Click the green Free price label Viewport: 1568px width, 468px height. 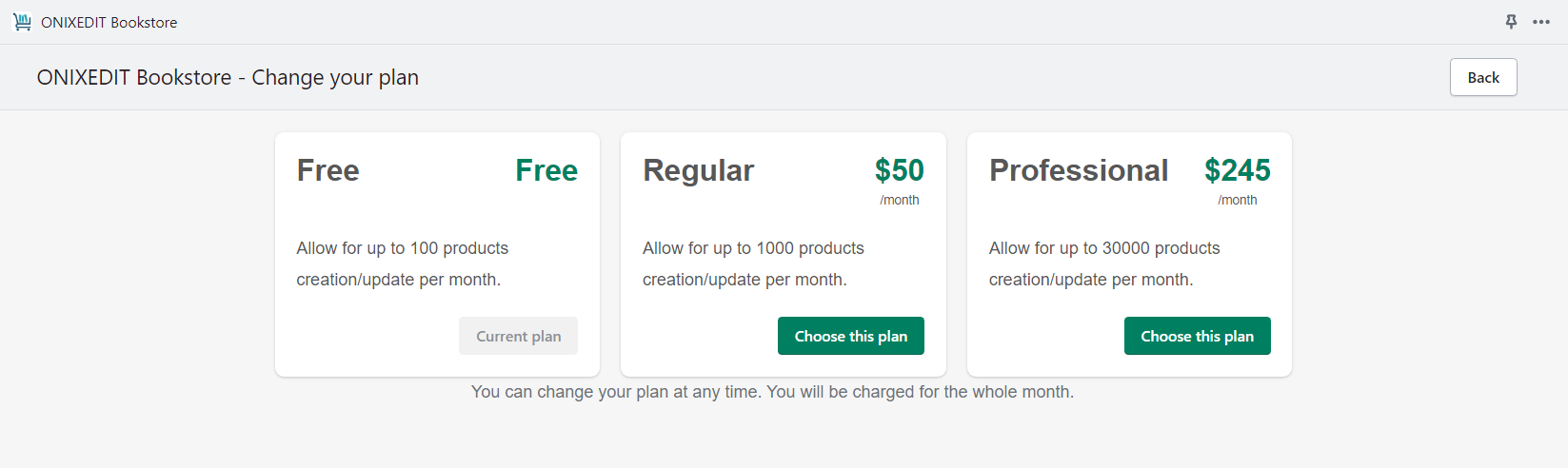[546, 170]
